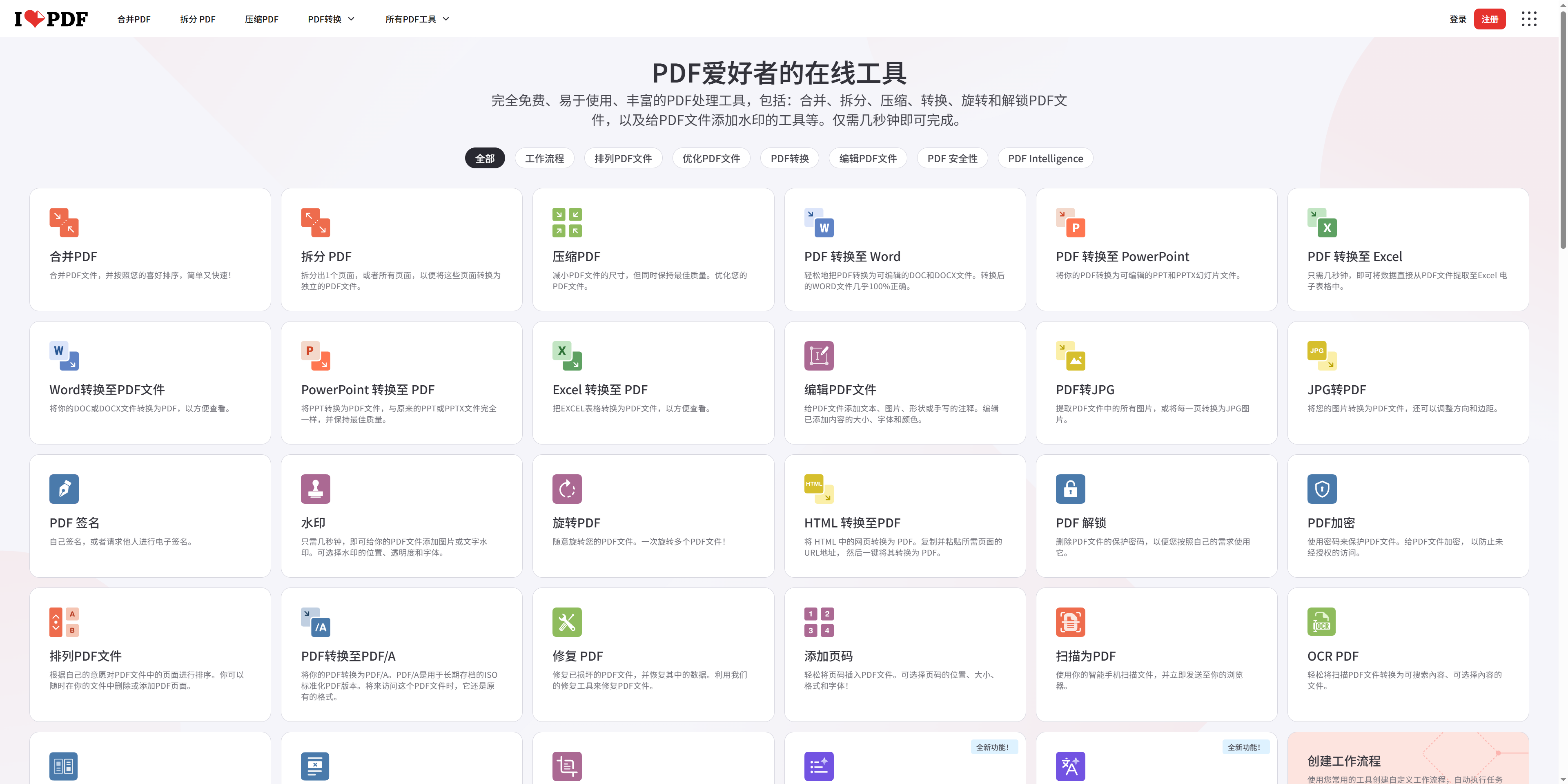Select the 工作流程 category tab
The width and height of the screenshot is (1568, 784).
[544, 158]
